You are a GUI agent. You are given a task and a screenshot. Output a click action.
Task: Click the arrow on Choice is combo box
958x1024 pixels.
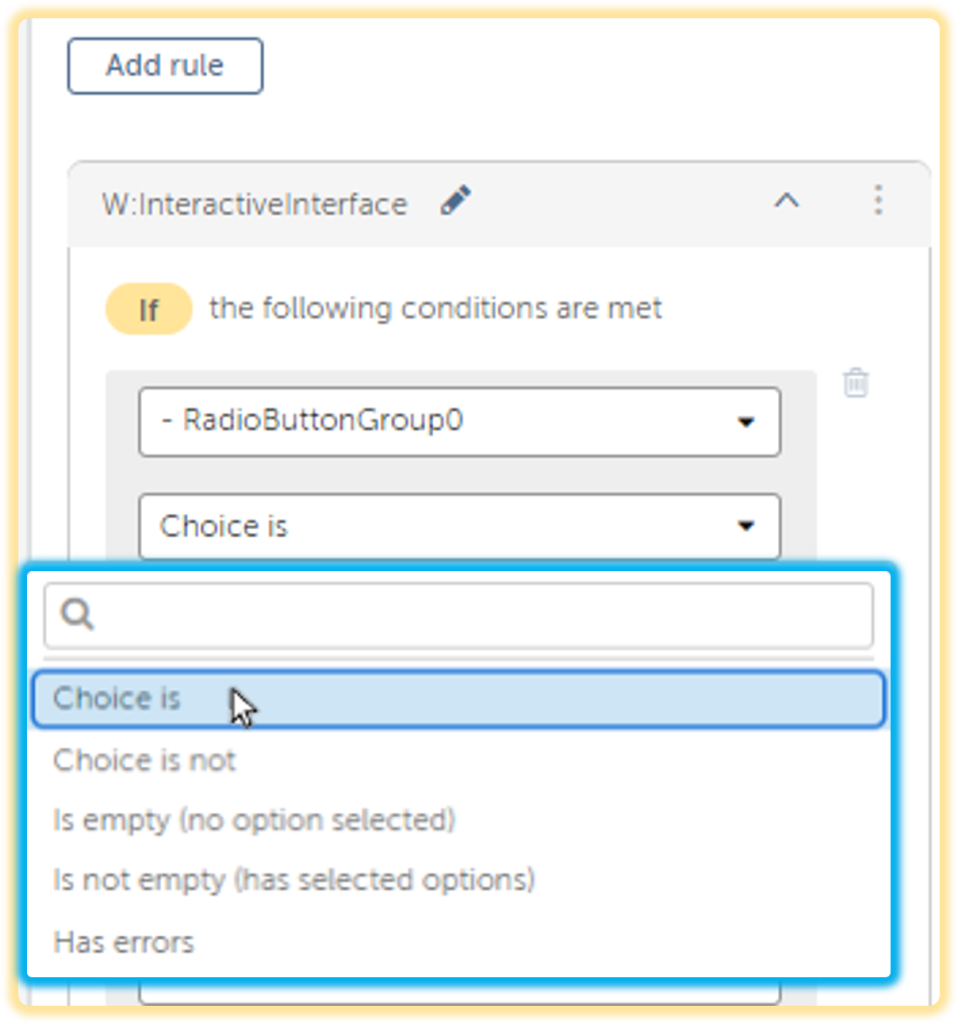coord(746,526)
